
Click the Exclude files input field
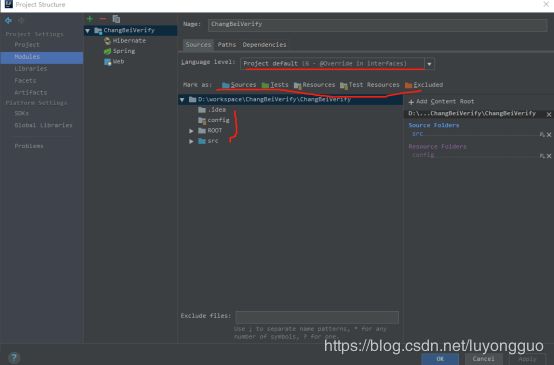tap(317, 317)
